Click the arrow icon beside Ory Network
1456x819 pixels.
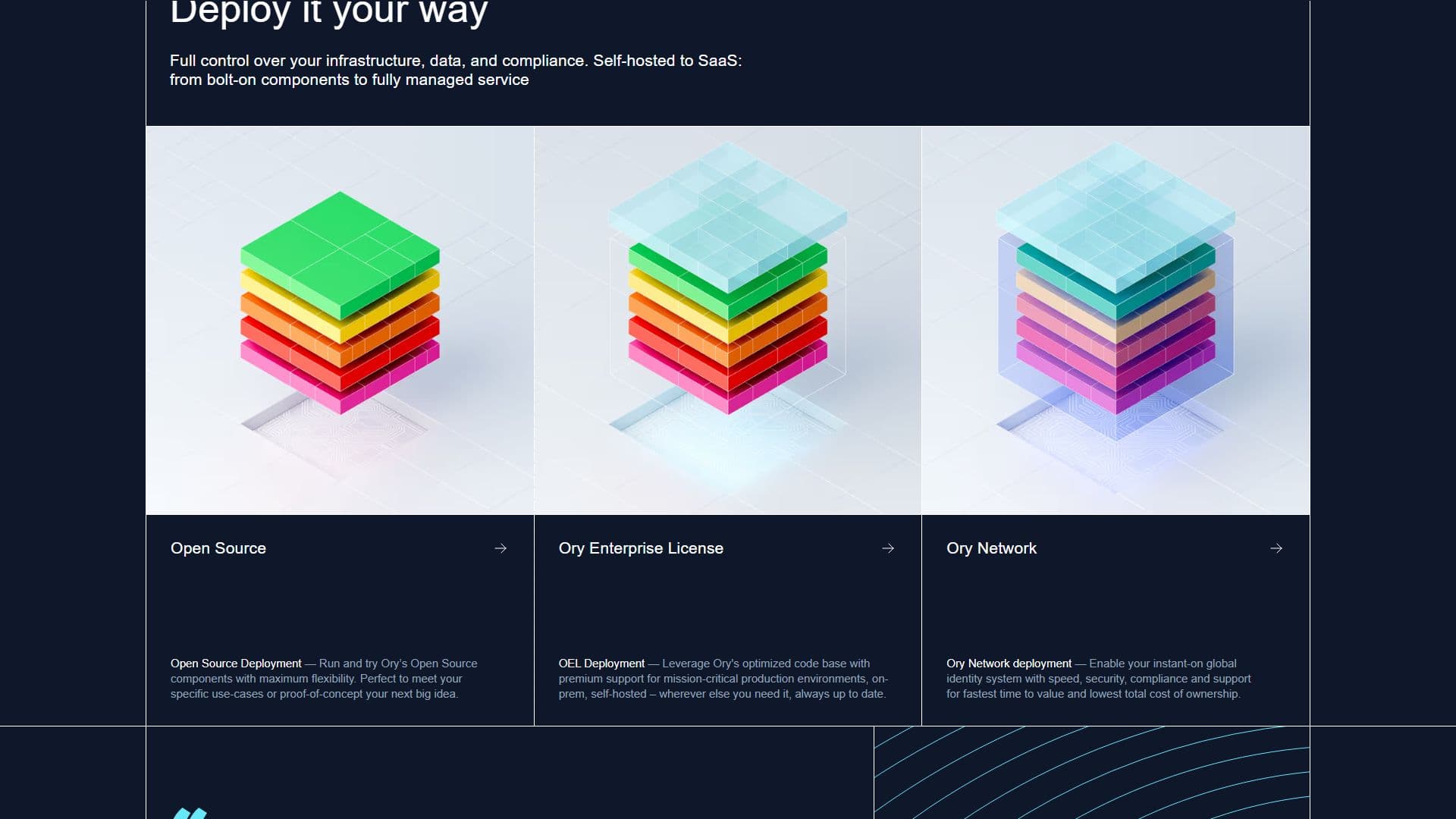[x=1276, y=548]
